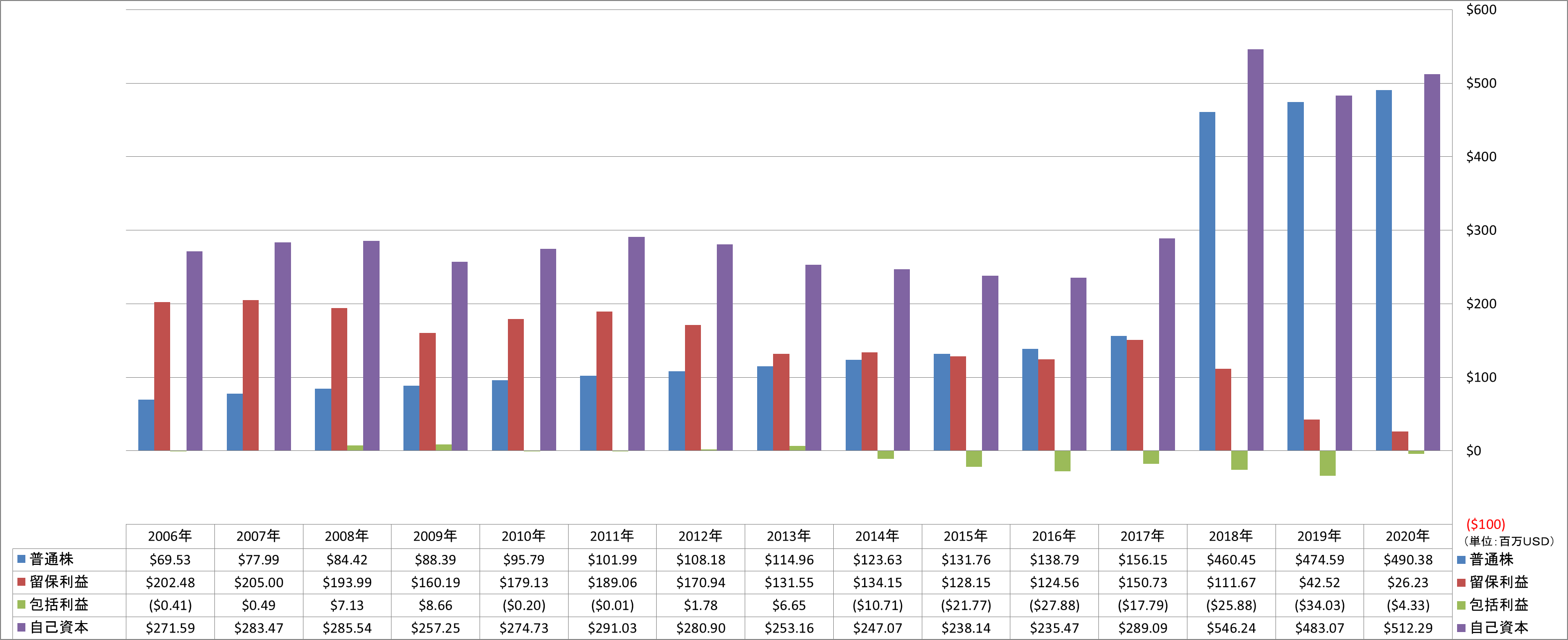
Task: Select the 2019年 column header
Action: click(x=1320, y=536)
